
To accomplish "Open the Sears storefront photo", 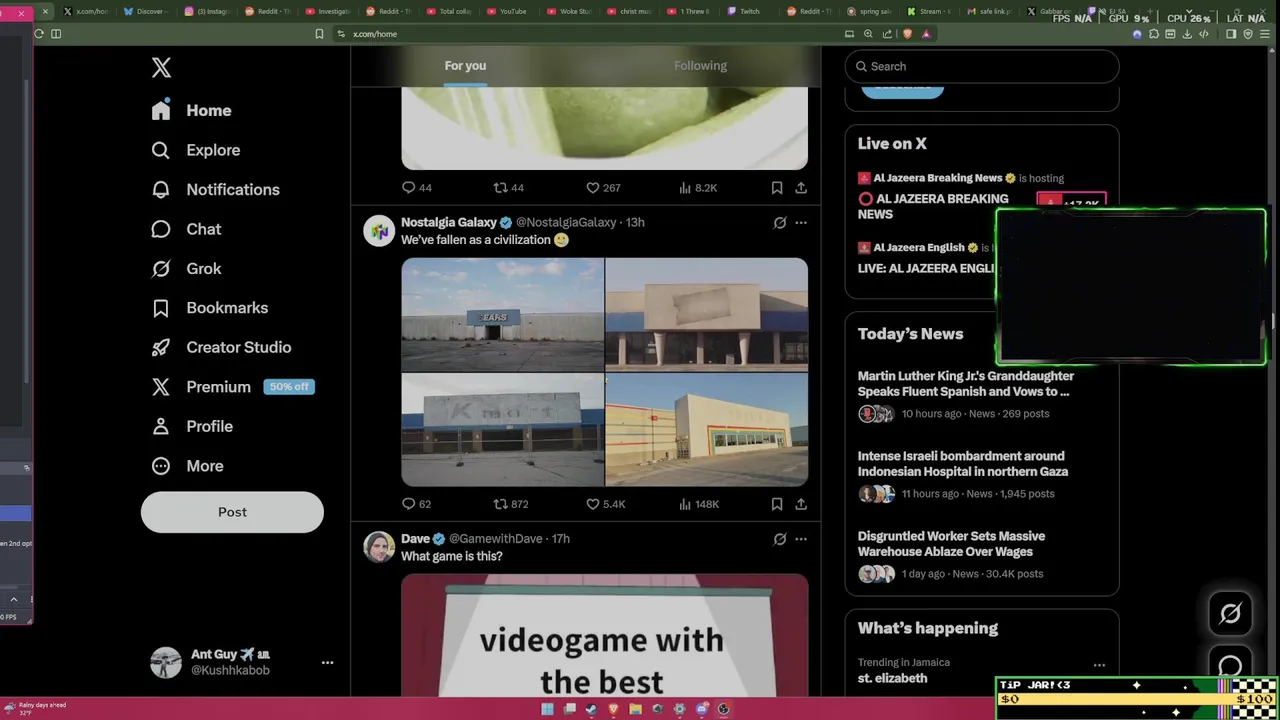I will 502,314.
